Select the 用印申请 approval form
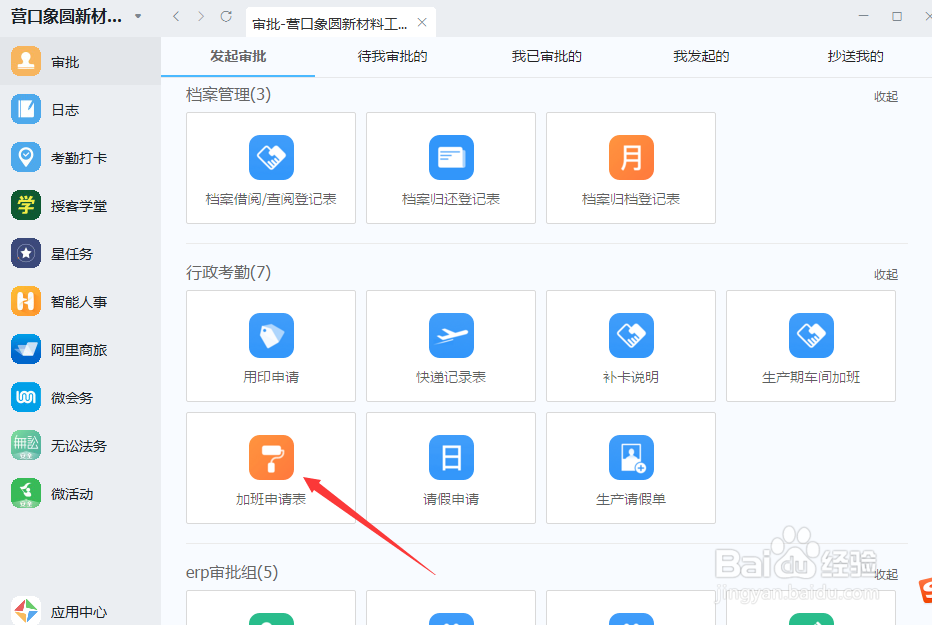This screenshot has width=932, height=625. tap(270, 346)
